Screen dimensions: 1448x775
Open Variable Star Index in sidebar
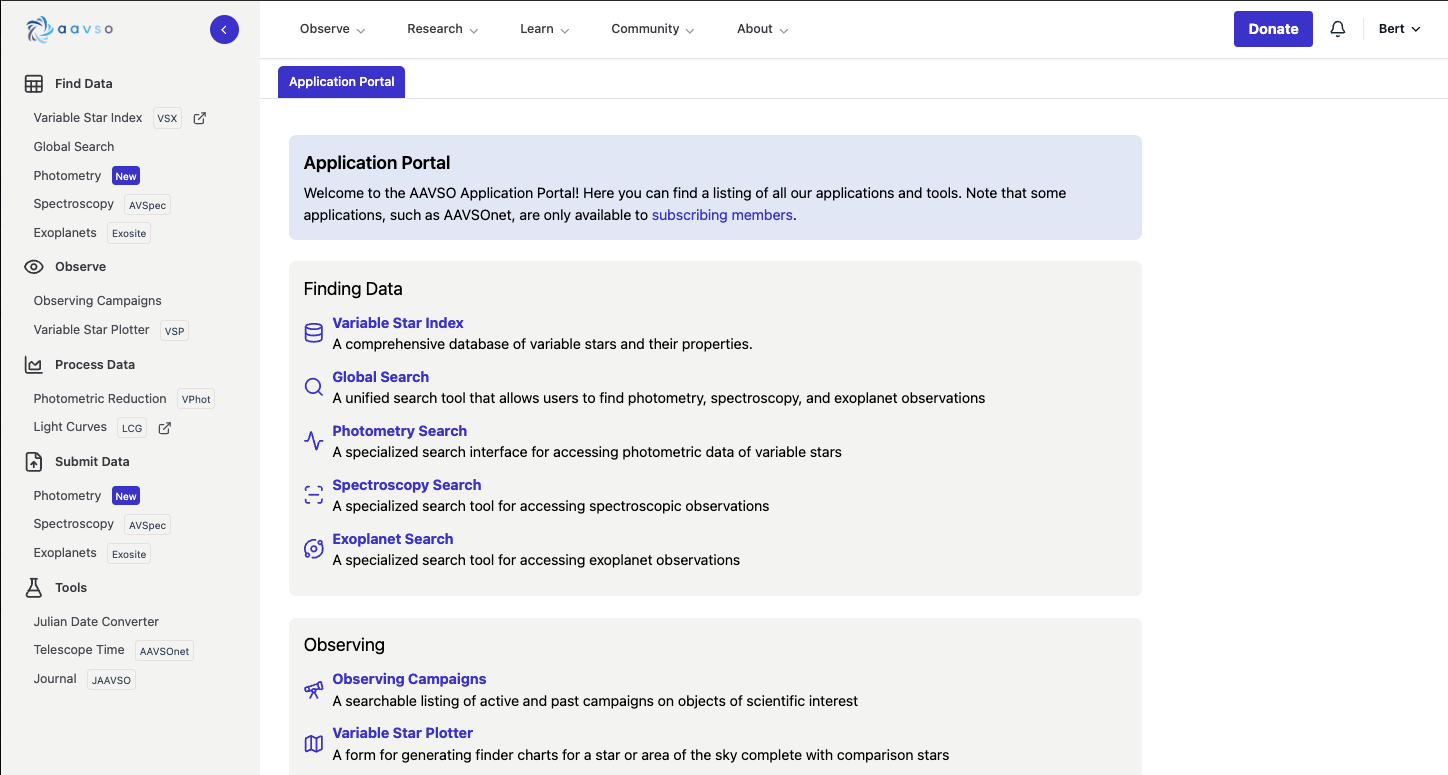pyautogui.click(x=88, y=118)
